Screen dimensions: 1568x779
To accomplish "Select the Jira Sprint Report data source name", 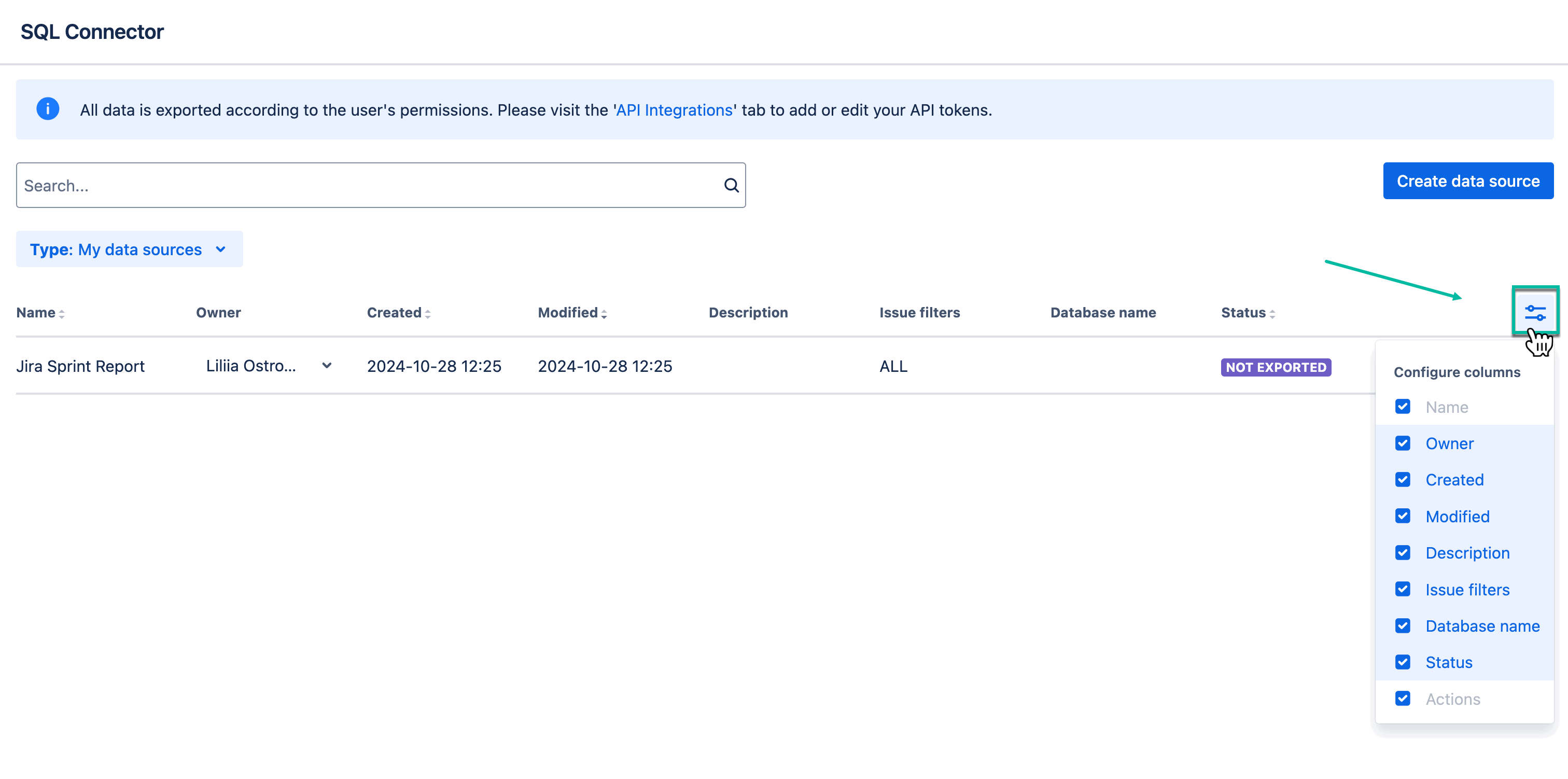I will click(80, 366).
